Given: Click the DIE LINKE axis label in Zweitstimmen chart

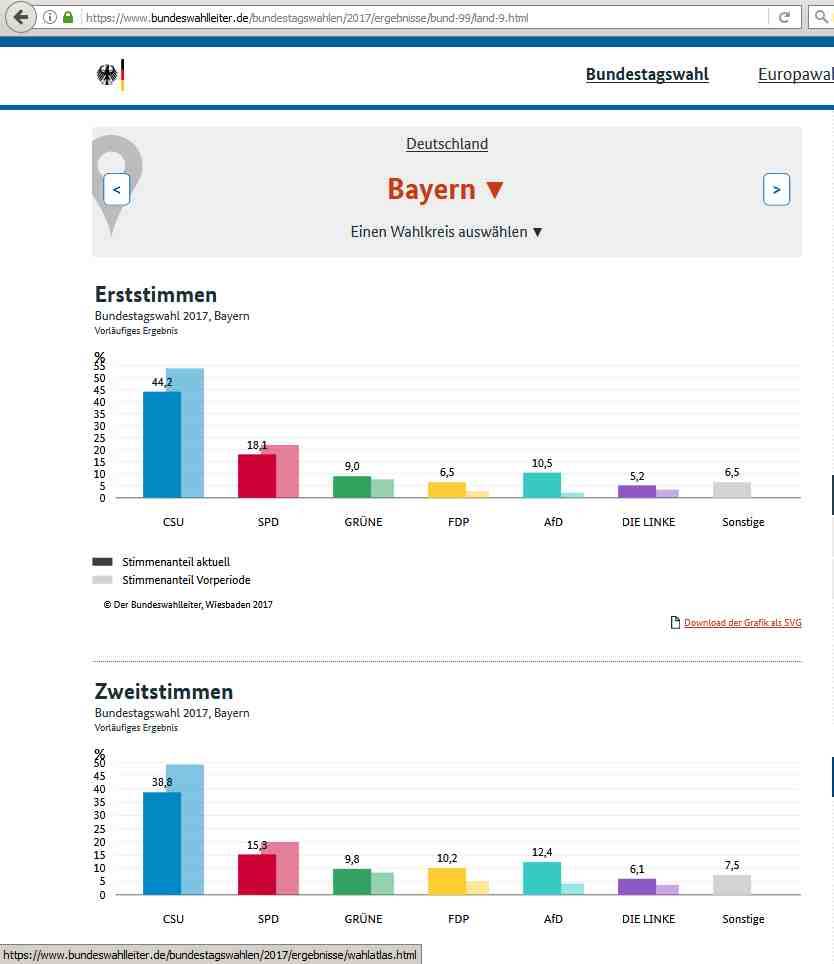Looking at the screenshot, I should coord(648,919).
